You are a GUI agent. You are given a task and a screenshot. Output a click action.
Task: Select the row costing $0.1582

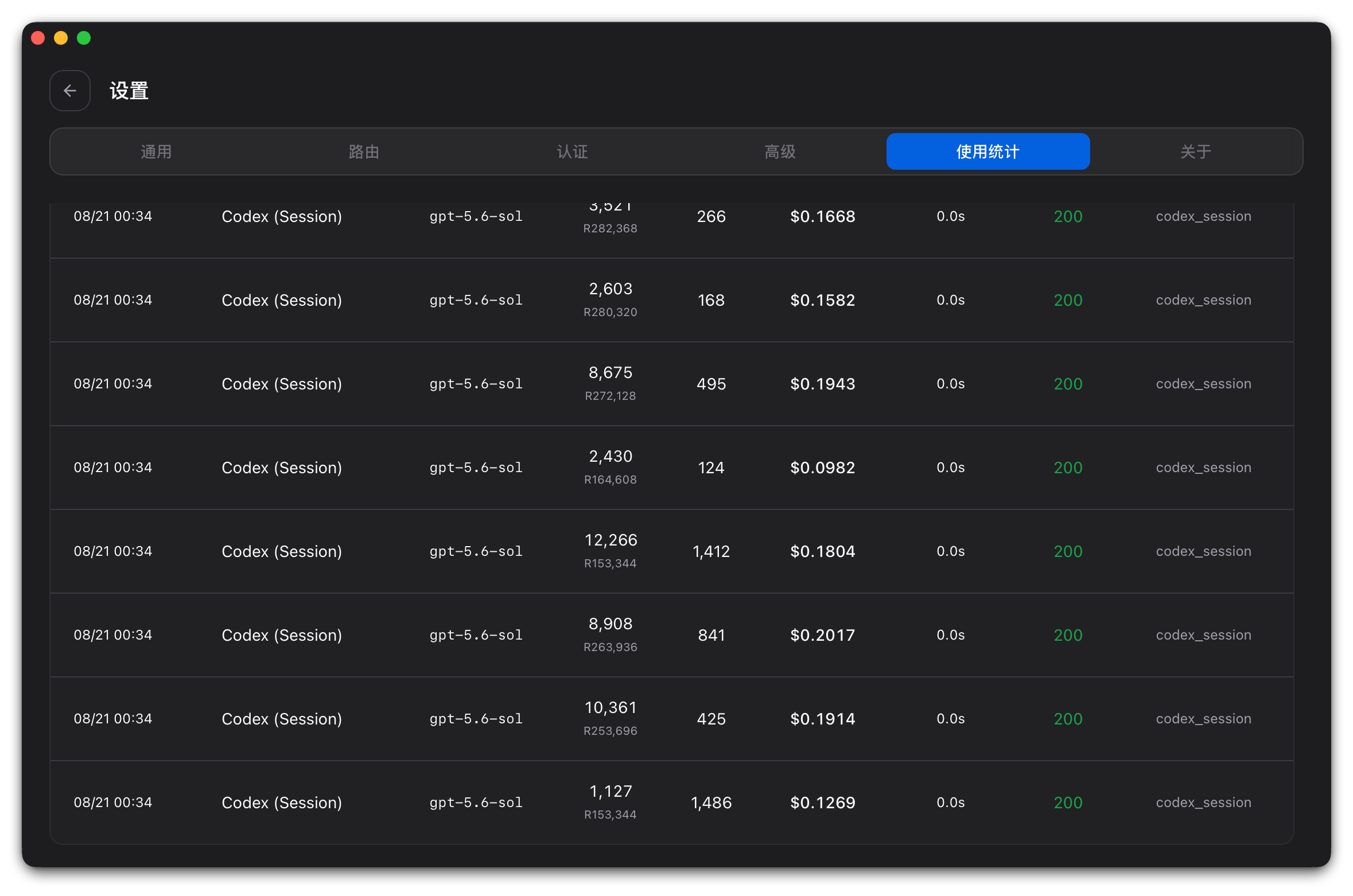[x=671, y=300]
